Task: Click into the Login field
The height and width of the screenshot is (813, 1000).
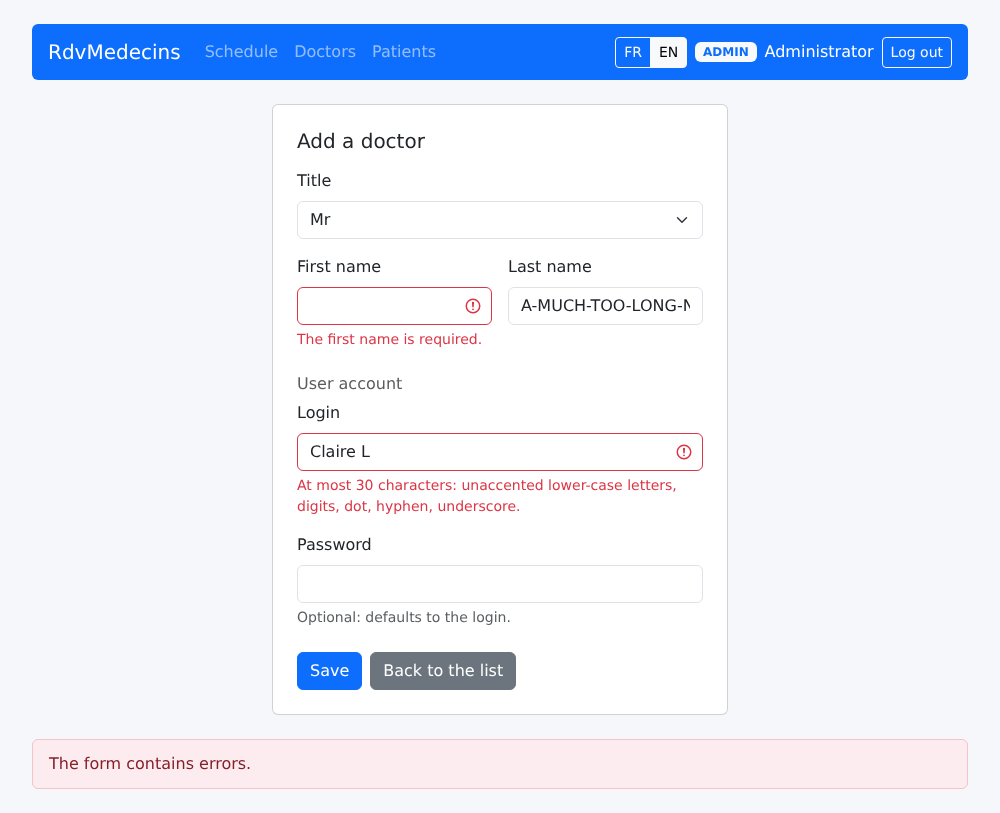Action: click(x=500, y=452)
